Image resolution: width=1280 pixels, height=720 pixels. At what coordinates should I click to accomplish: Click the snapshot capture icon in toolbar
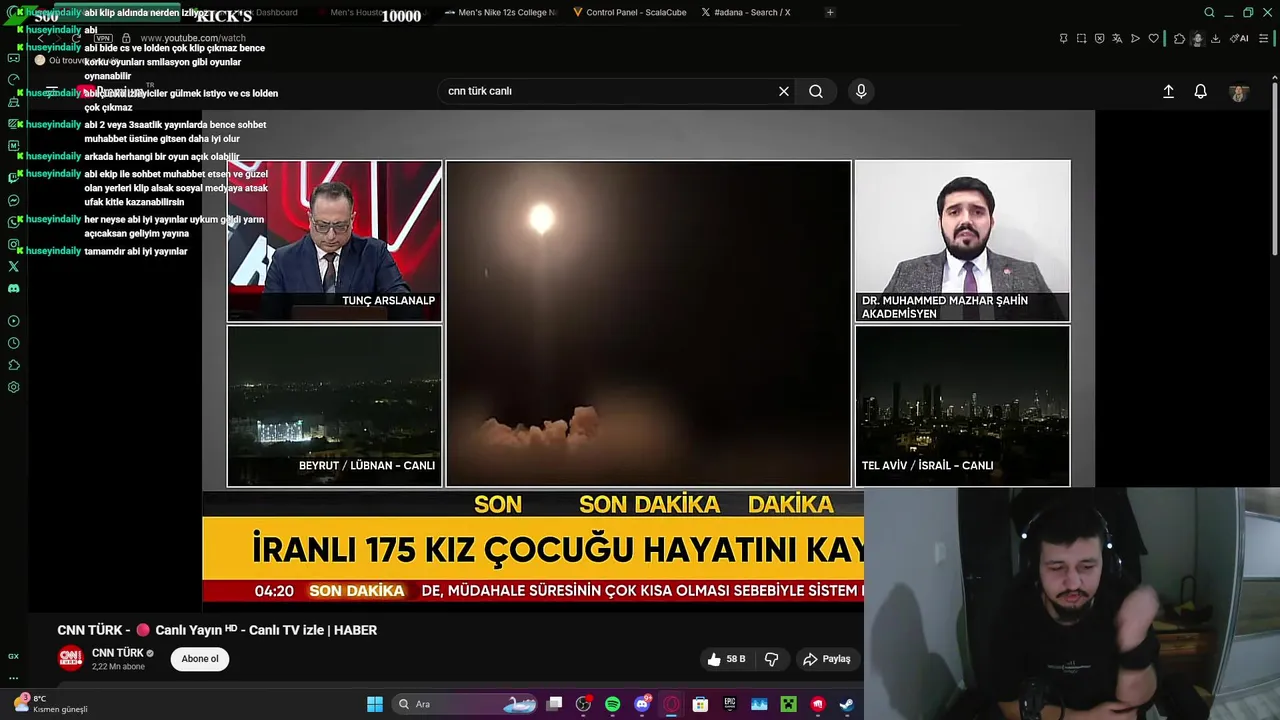point(1081,38)
